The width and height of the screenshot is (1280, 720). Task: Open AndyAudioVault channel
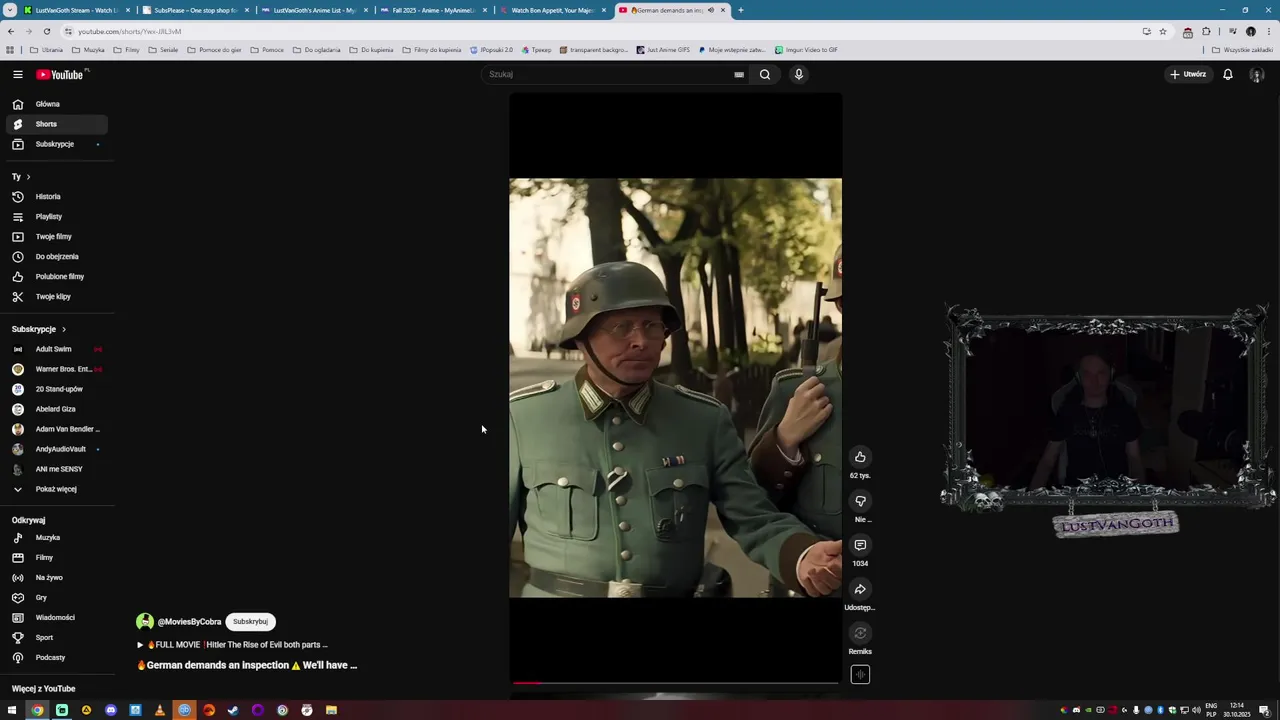[57, 449]
